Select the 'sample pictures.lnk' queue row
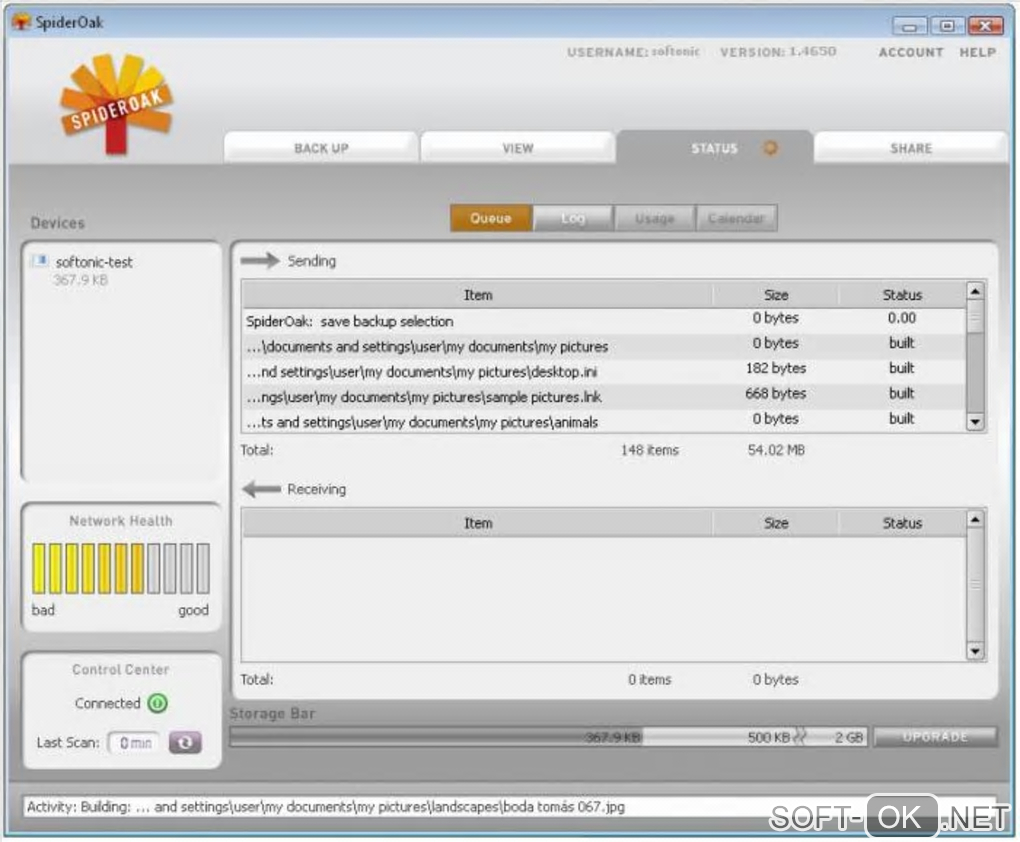Screen dimensions: 1020x842 click(604, 396)
